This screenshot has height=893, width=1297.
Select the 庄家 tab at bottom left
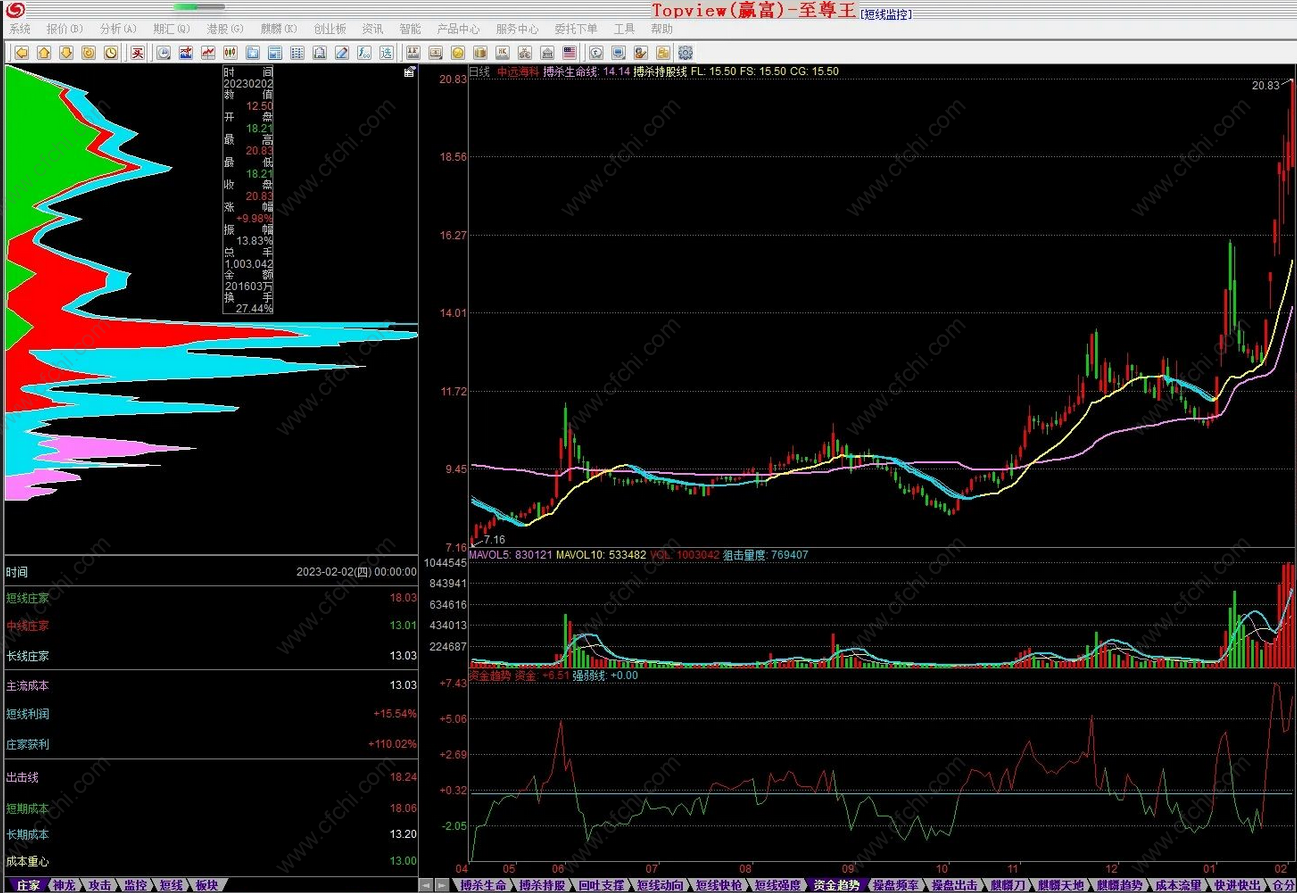click(27, 885)
